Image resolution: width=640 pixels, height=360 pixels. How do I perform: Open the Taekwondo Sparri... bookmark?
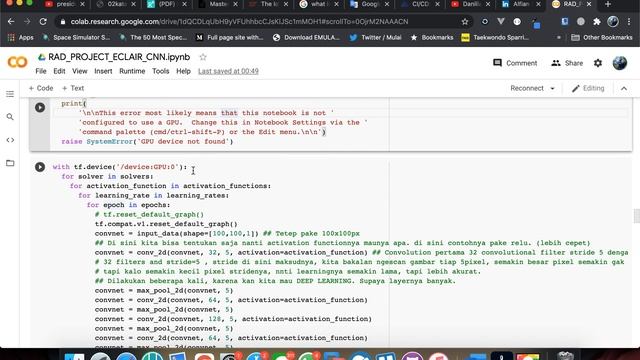coord(495,38)
